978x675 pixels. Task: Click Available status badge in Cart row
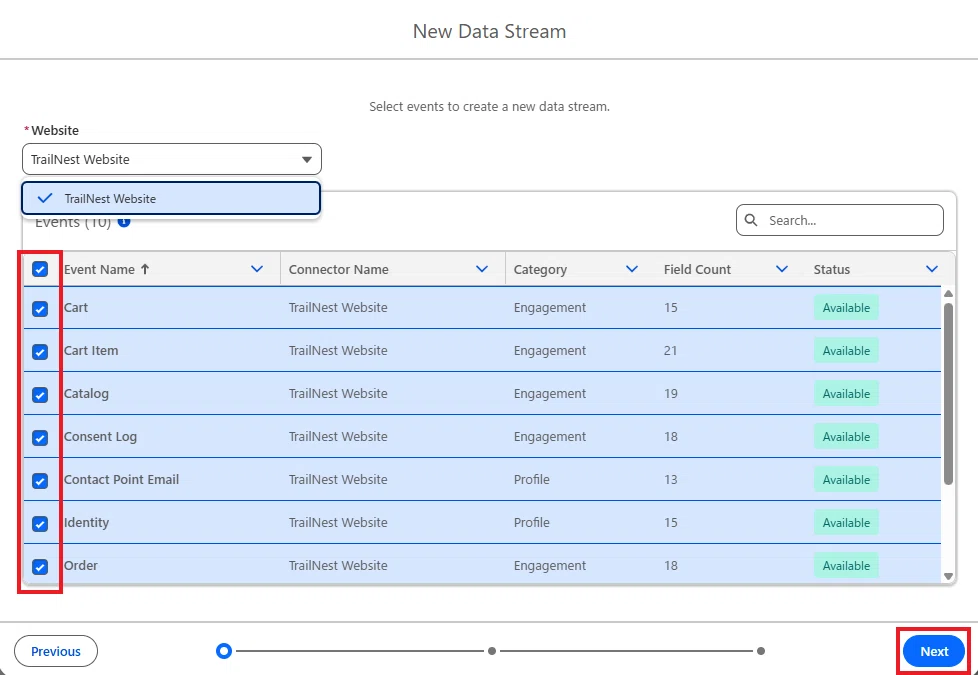846,308
